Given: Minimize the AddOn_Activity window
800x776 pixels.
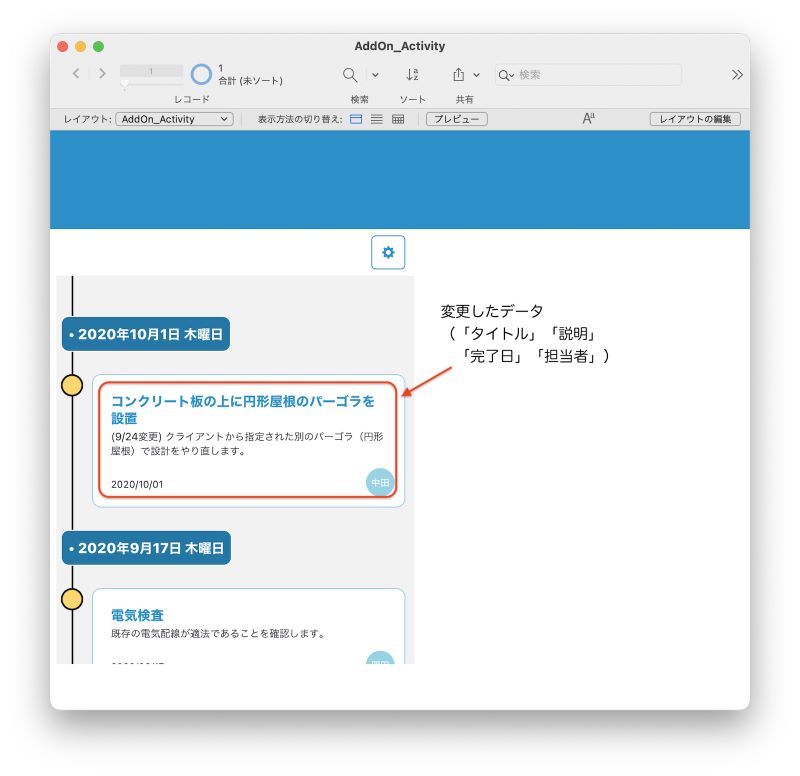Looking at the screenshot, I should point(81,46).
